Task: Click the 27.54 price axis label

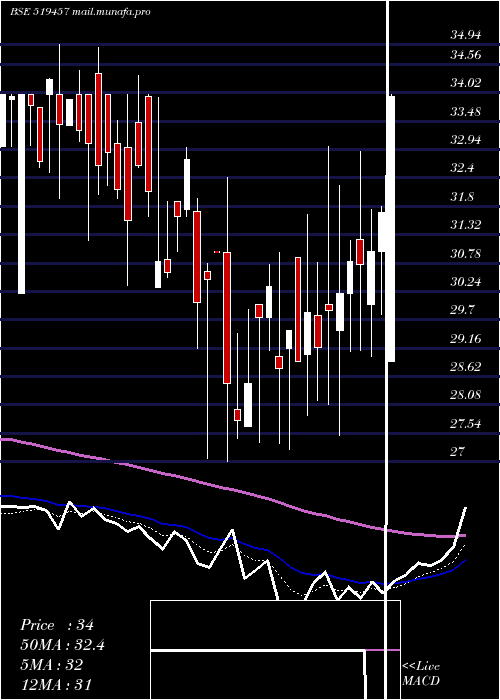Action: [x=466, y=423]
